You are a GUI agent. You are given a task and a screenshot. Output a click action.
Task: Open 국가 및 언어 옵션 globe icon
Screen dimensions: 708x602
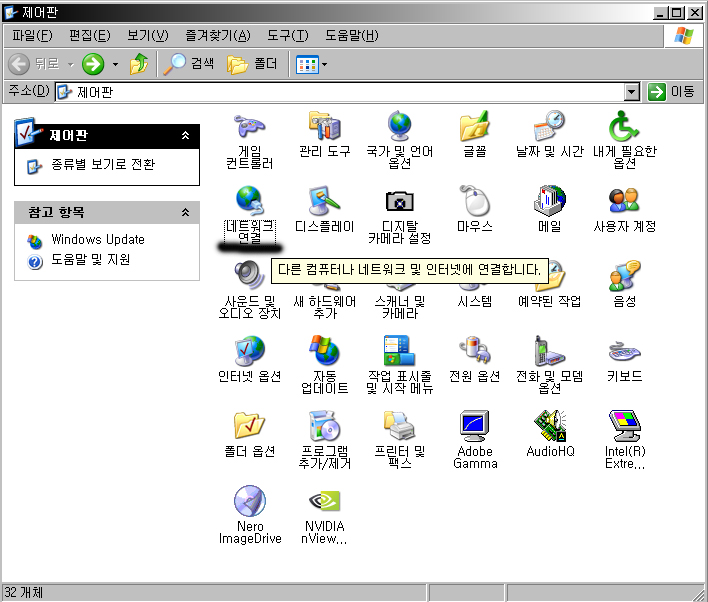[400, 126]
